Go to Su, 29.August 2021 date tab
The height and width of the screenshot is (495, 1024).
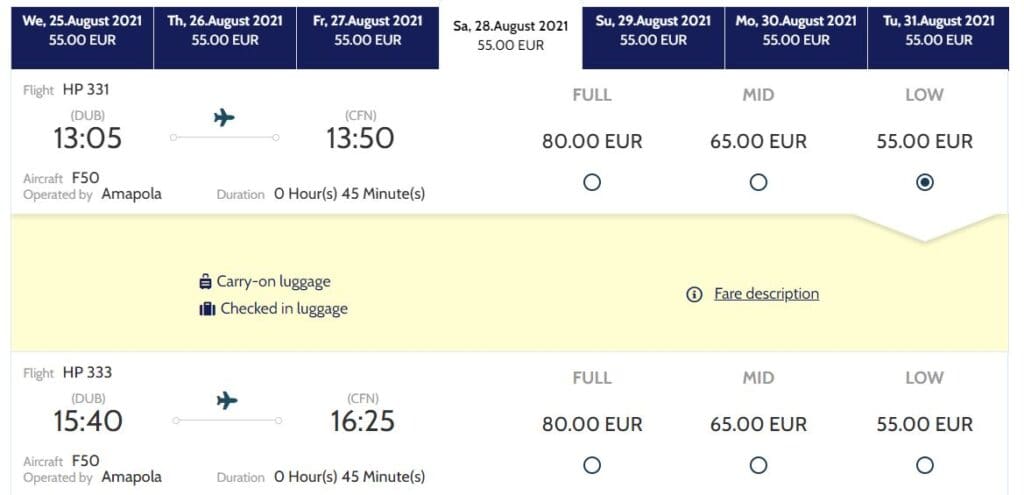(654, 30)
